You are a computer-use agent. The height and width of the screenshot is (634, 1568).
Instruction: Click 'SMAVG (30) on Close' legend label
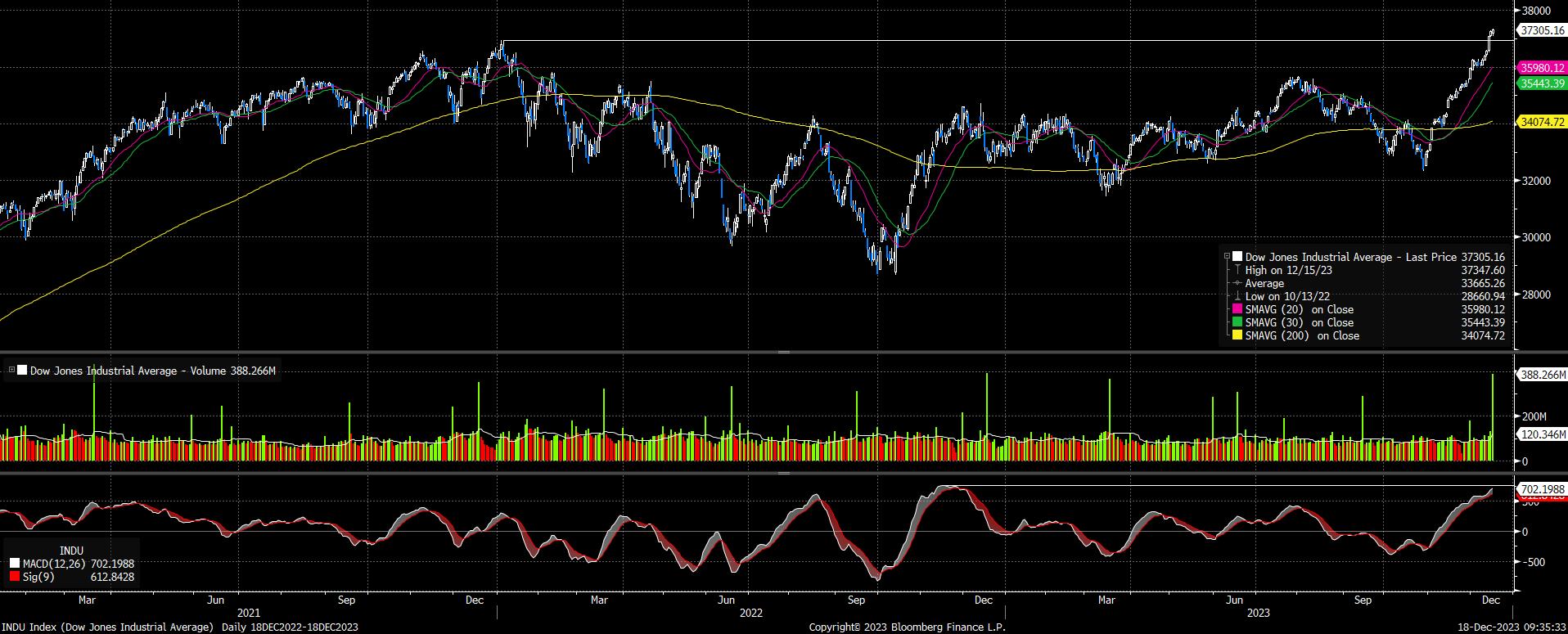tap(1300, 322)
